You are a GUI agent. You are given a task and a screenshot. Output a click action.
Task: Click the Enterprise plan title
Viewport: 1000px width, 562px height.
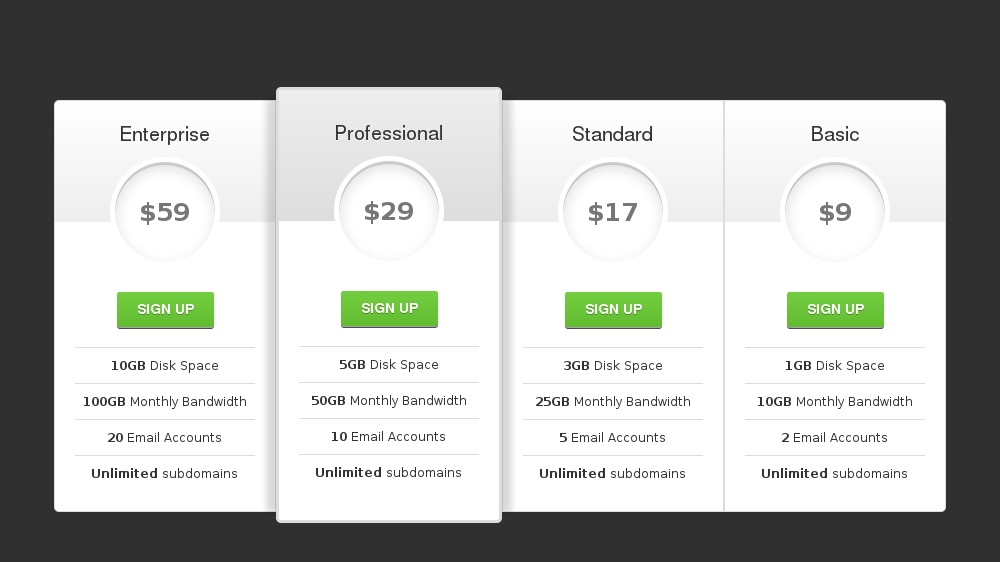165,134
